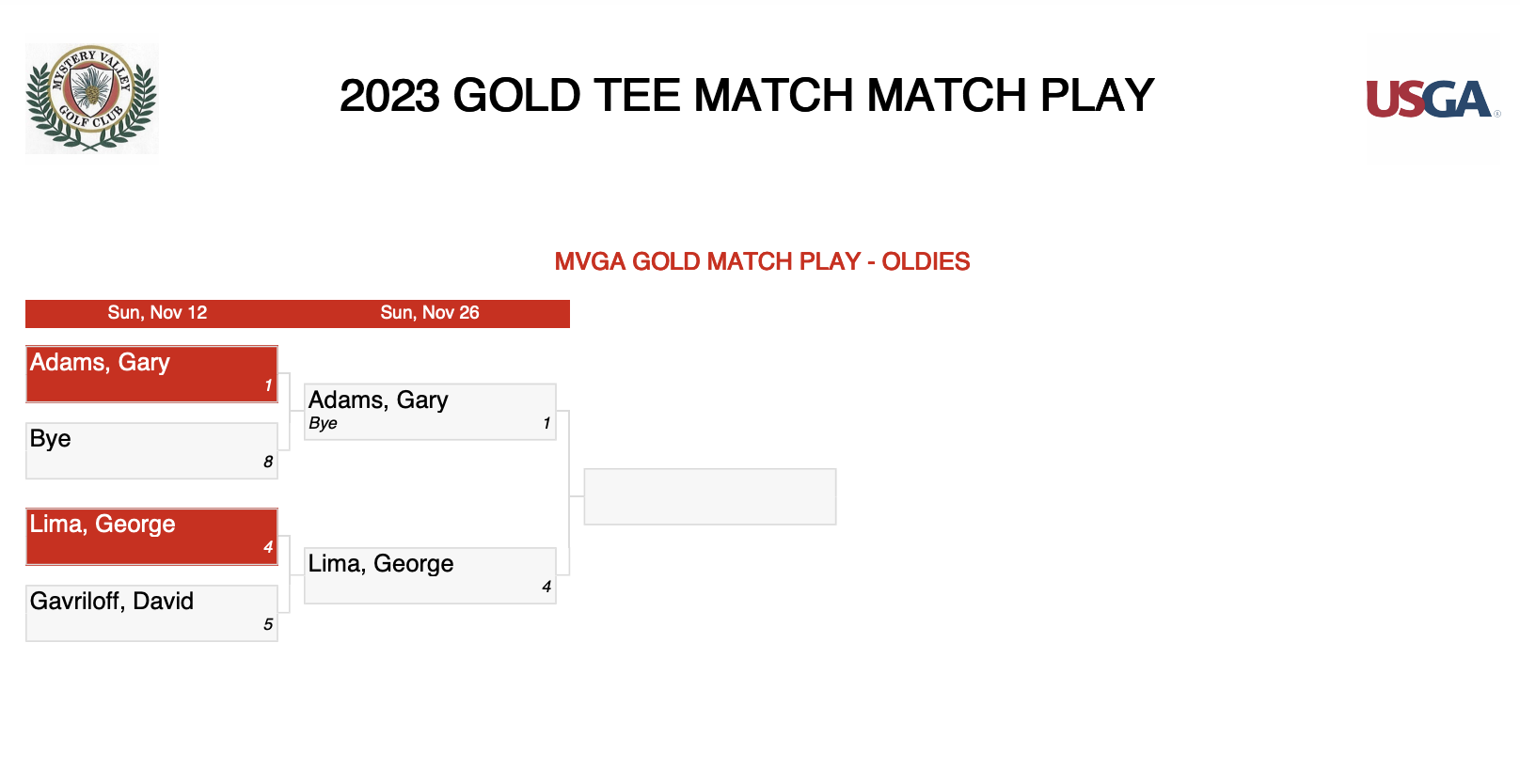This screenshot has height=784, width=1520.
Task: Select Adams, Gary in the first round
Action: 151,374
